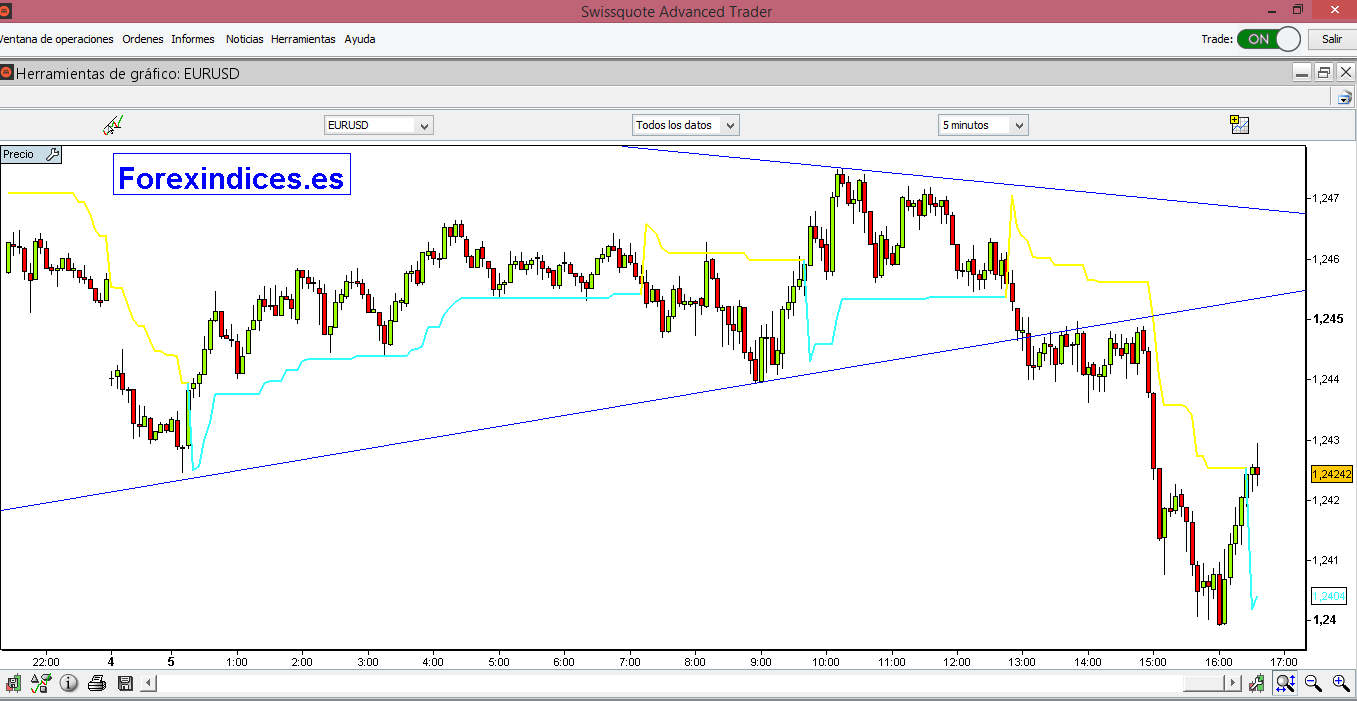Click the left arrow of the horizontal scrollbar

(x=149, y=684)
